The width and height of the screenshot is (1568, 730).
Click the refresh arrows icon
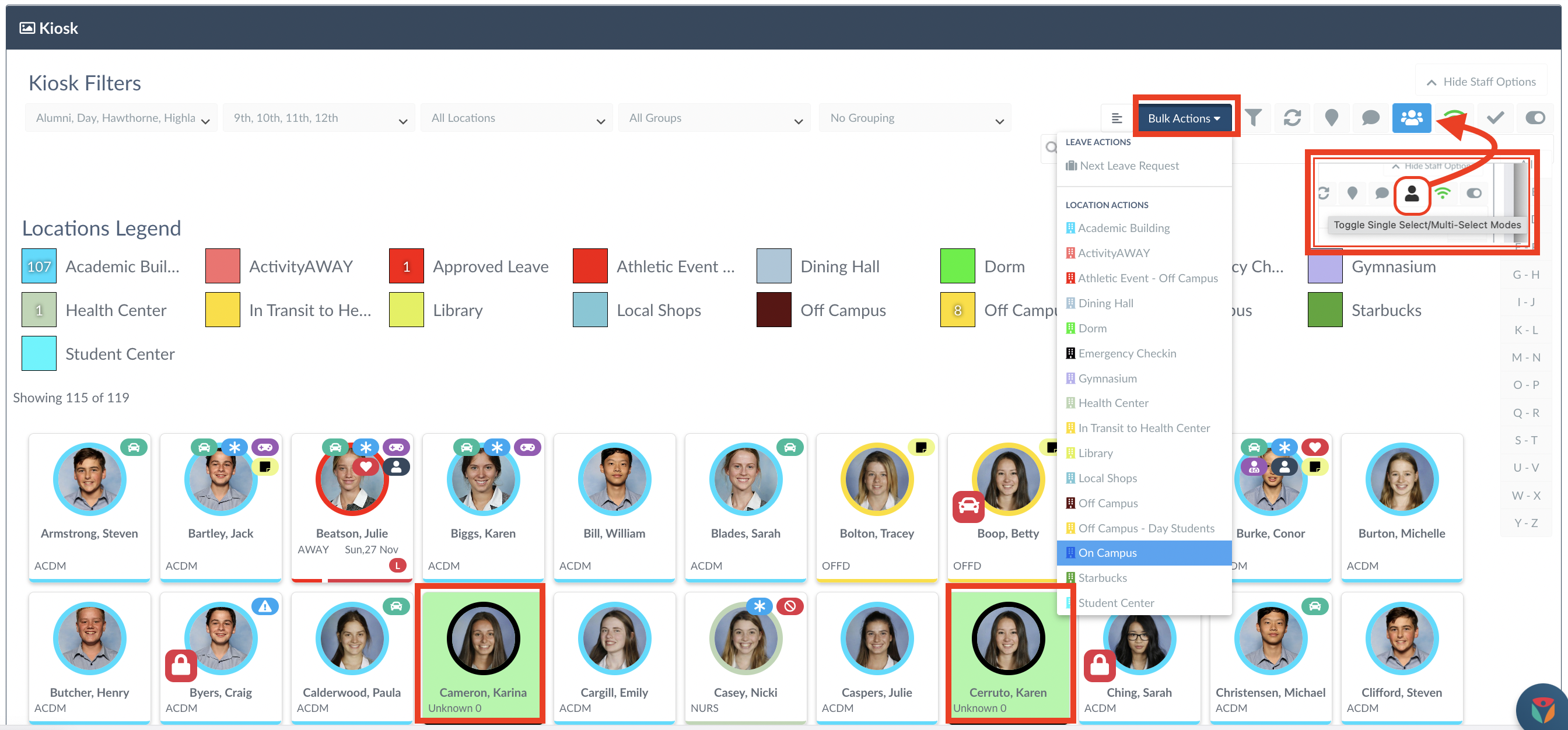[1292, 118]
